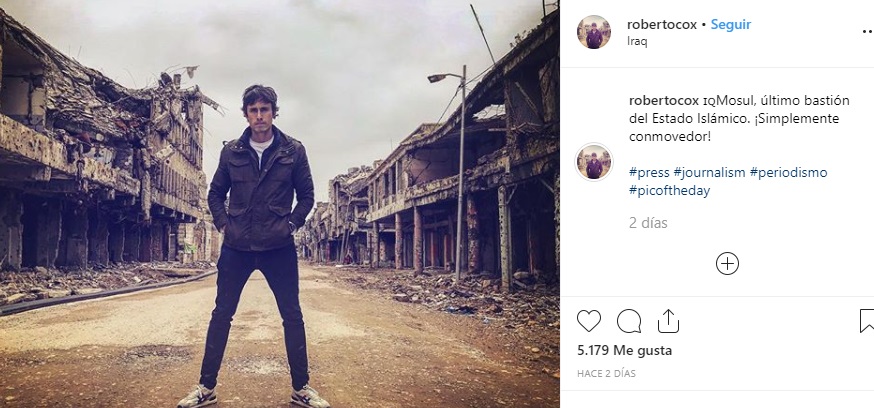Open the robertocox username in the header
The width and height of the screenshot is (874, 408).
661,24
